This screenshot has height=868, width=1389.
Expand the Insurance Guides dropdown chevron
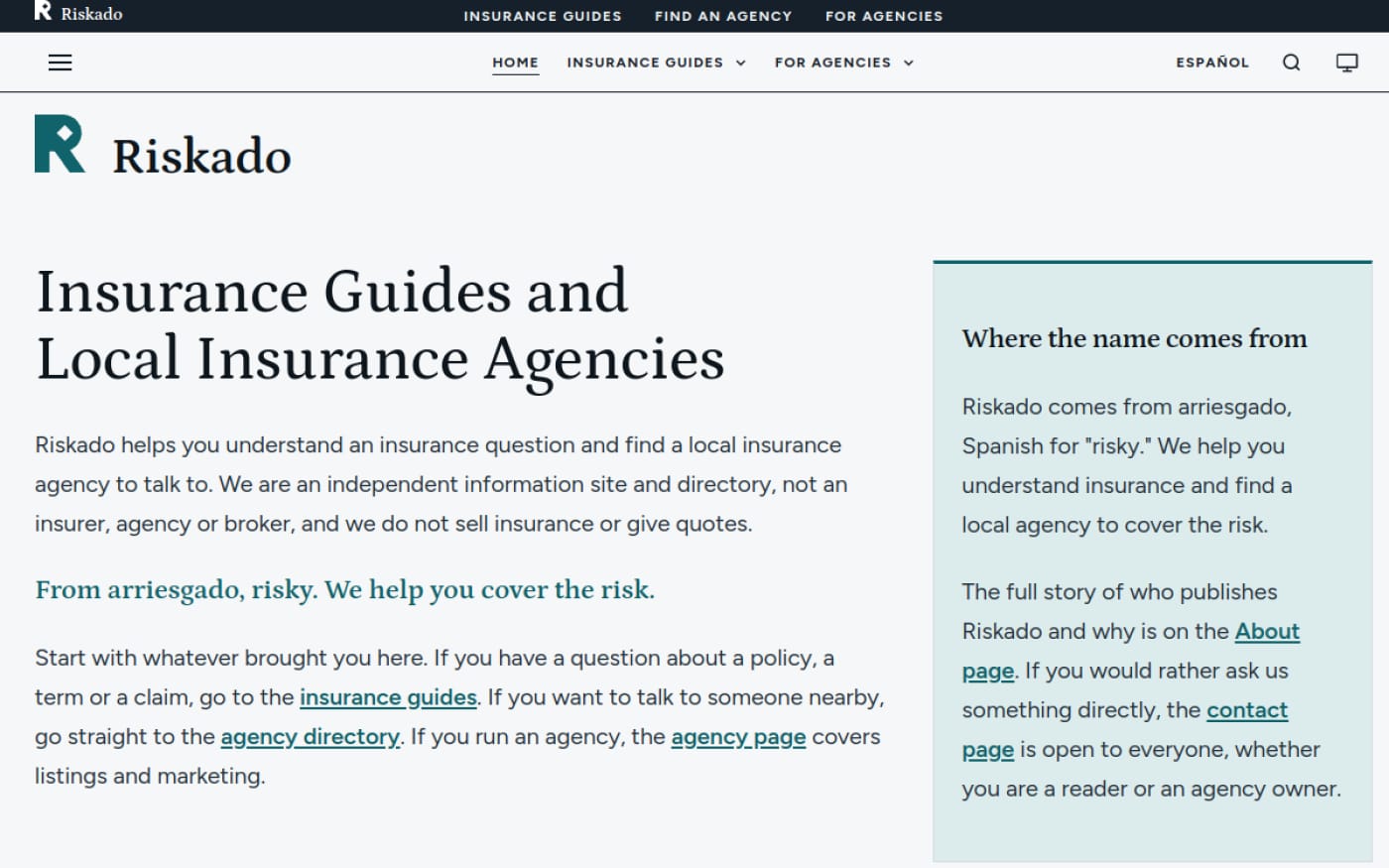pos(741,62)
